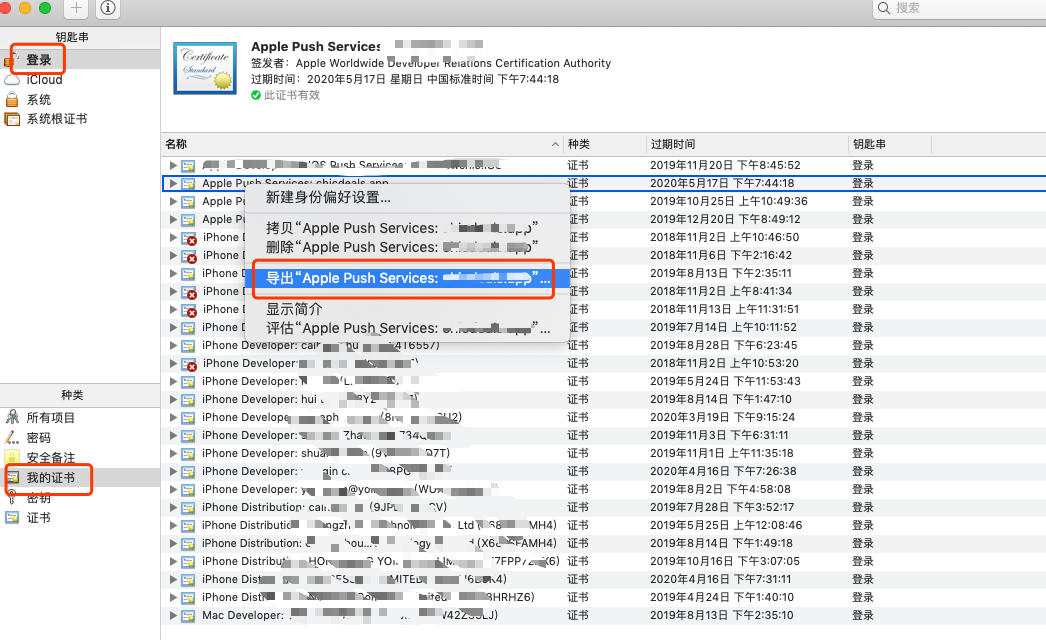
Task: Show 密码 category
Action: coord(39,438)
